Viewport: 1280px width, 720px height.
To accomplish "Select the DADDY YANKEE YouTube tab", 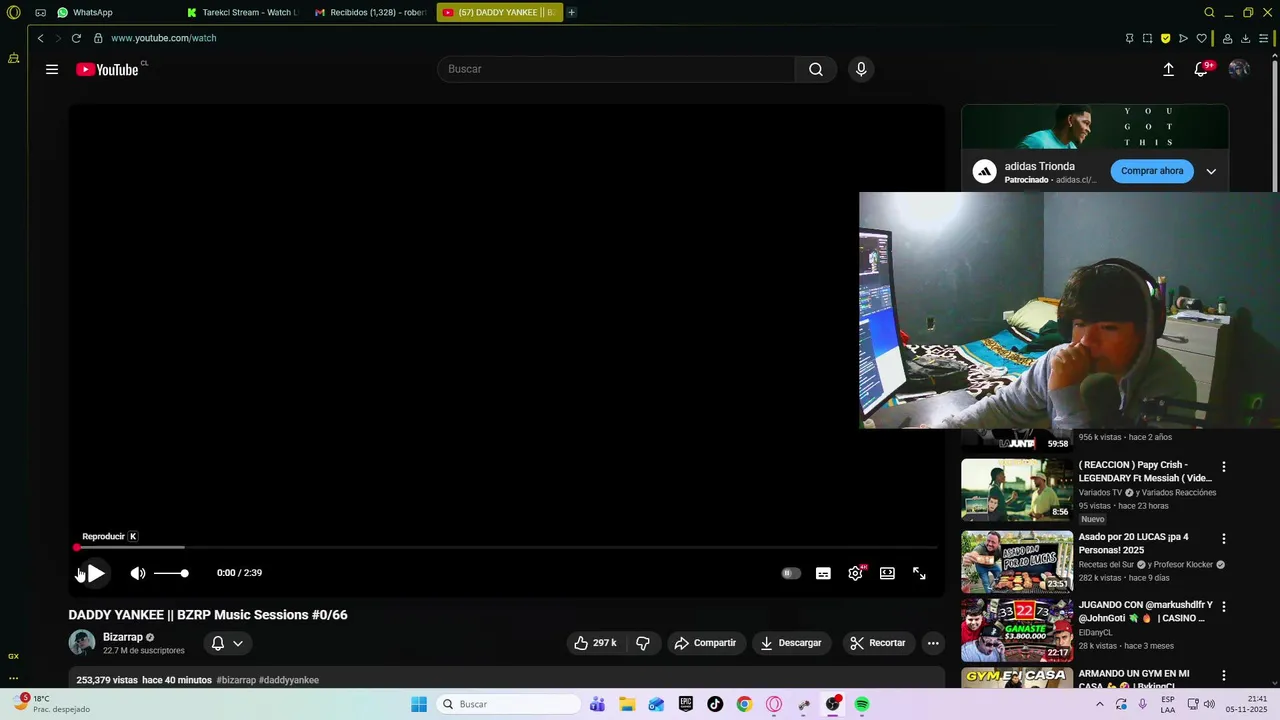I will tap(500, 12).
